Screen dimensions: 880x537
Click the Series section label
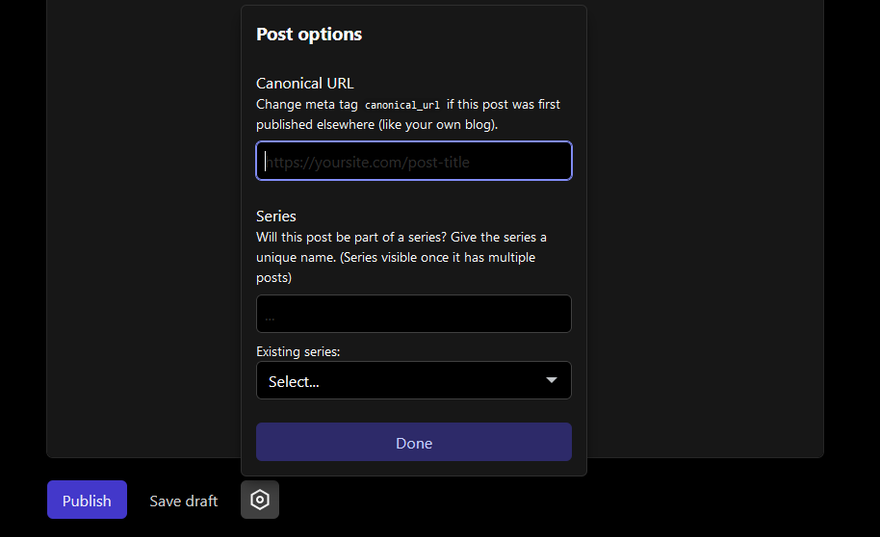click(276, 216)
